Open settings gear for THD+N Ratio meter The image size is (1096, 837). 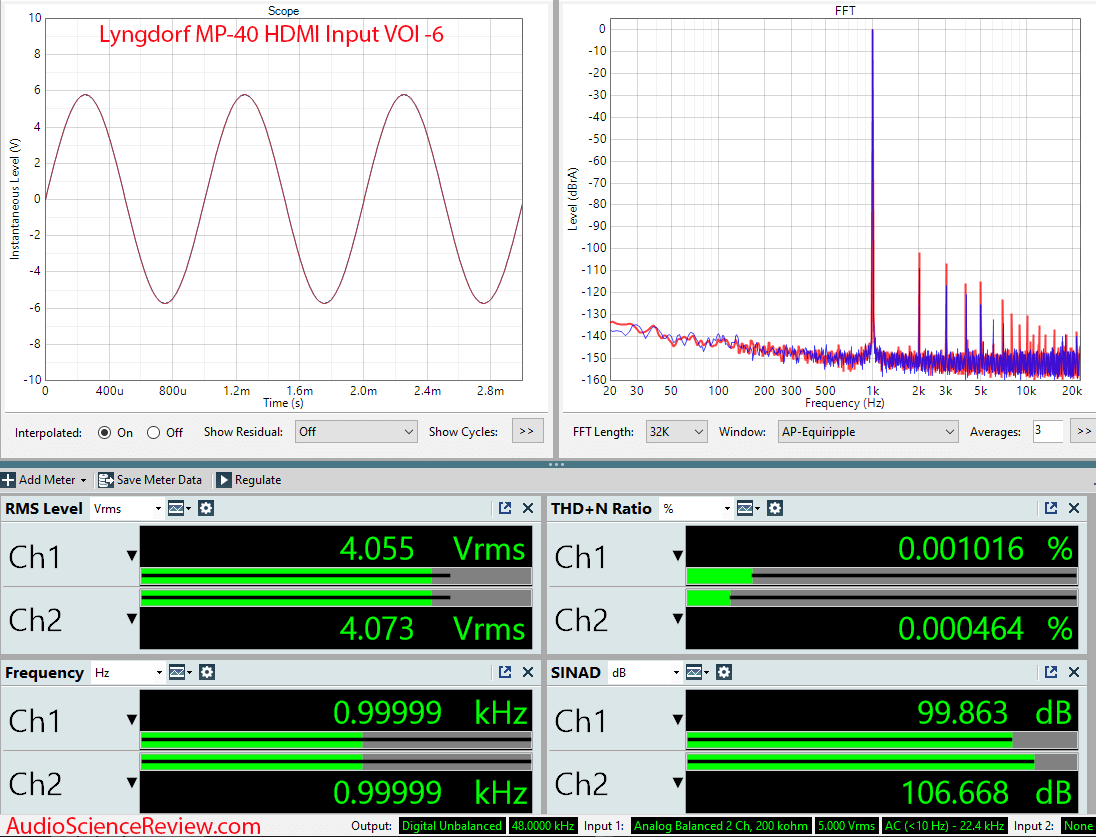tap(774, 508)
